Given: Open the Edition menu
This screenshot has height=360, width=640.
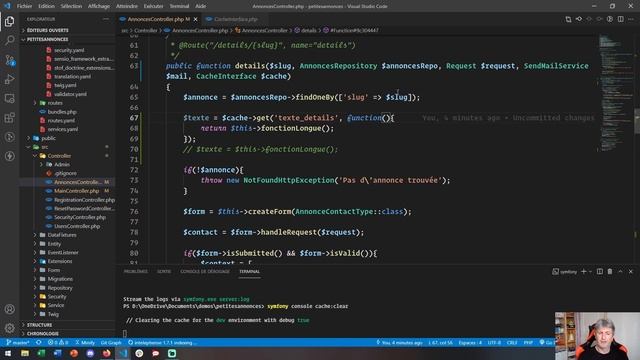Looking at the screenshot, I should 46,6.
